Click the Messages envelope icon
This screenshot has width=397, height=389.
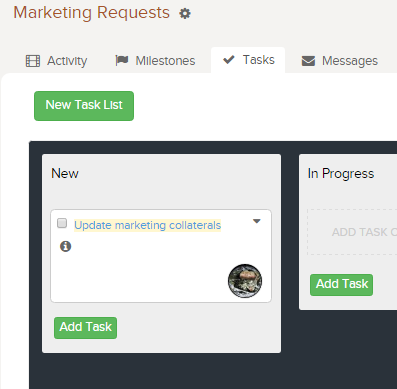click(x=308, y=61)
